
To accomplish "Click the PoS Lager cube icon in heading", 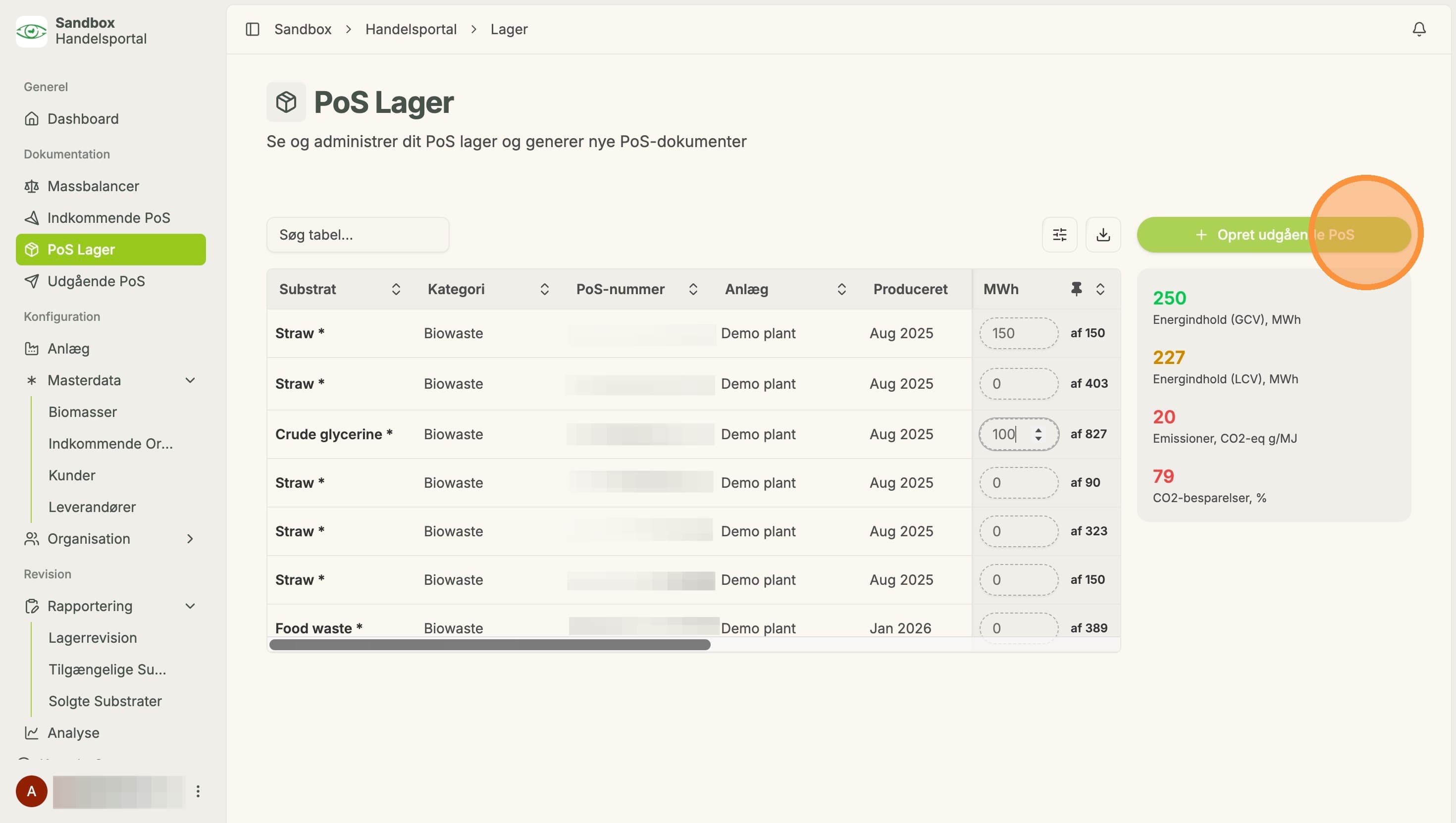I will (x=286, y=102).
